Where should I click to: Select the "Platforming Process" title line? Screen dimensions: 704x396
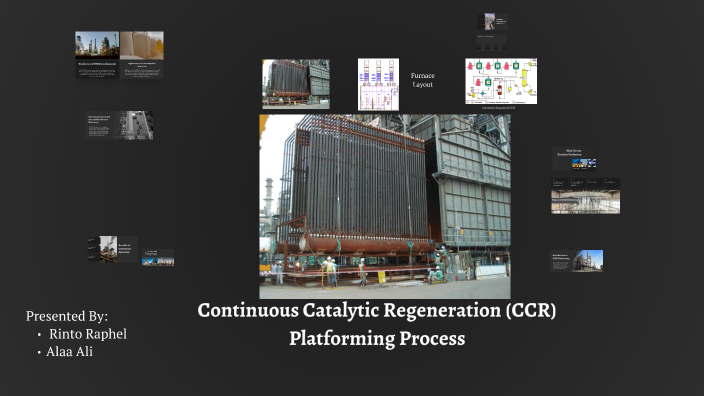[x=377, y=339]
